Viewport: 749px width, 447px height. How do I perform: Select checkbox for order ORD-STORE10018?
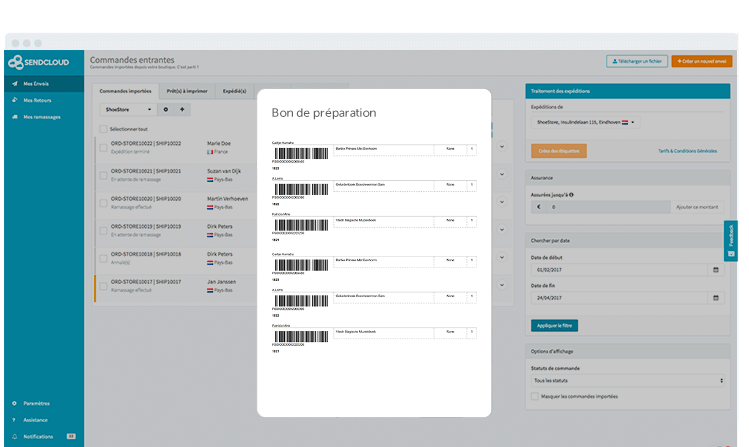(103, 258)
